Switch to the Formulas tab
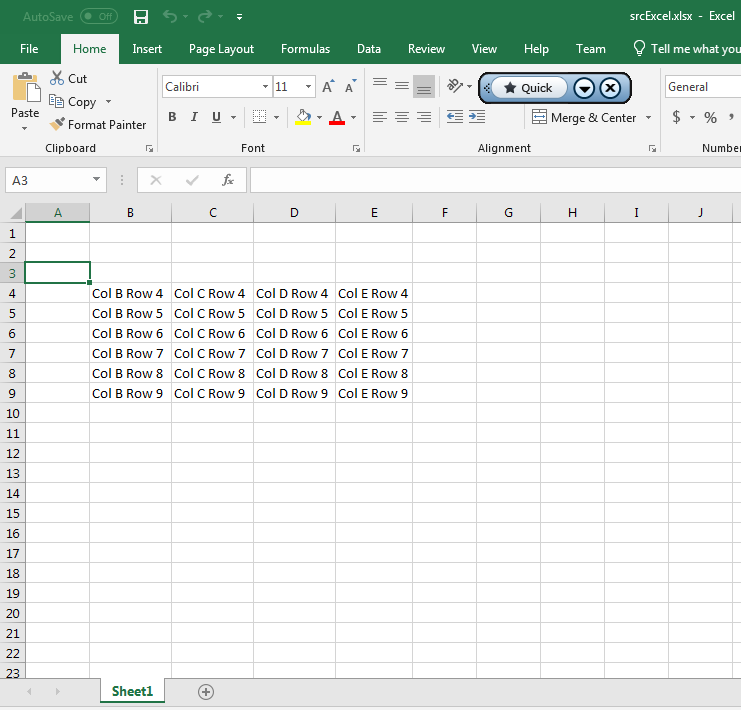Viewport: 741px width, 710px height. 305,49
